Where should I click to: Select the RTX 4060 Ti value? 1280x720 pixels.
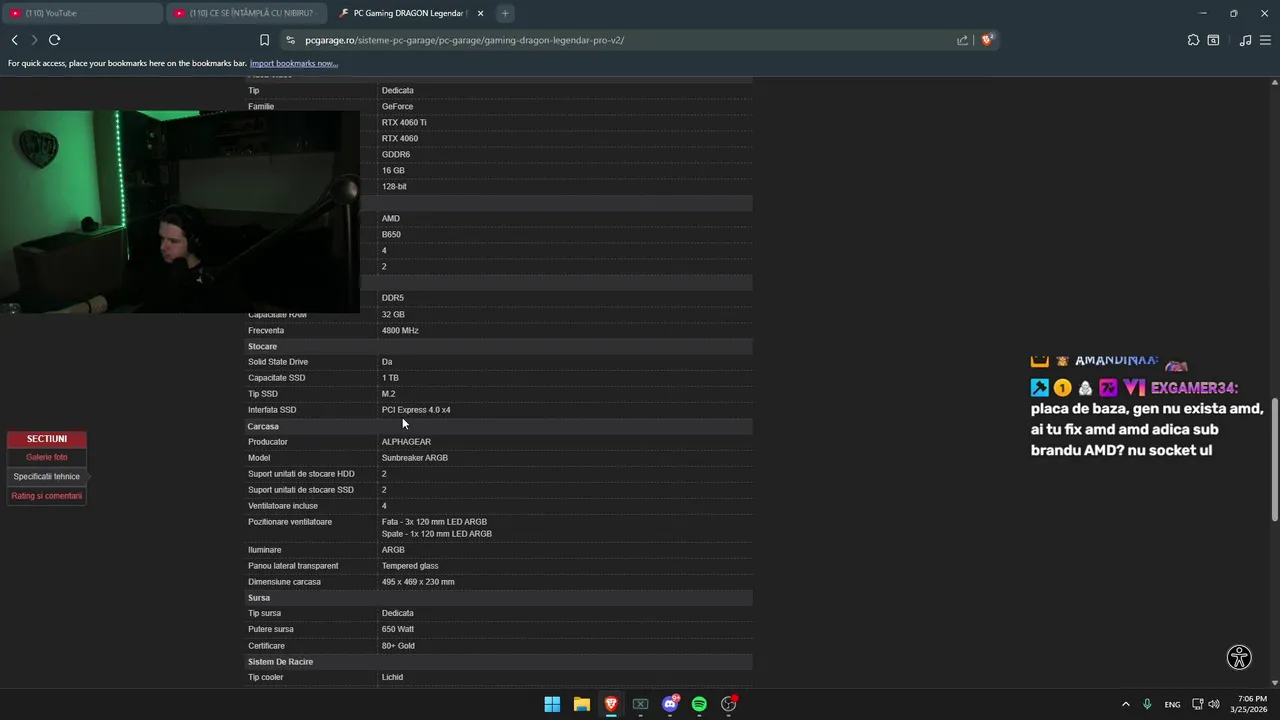404,122
